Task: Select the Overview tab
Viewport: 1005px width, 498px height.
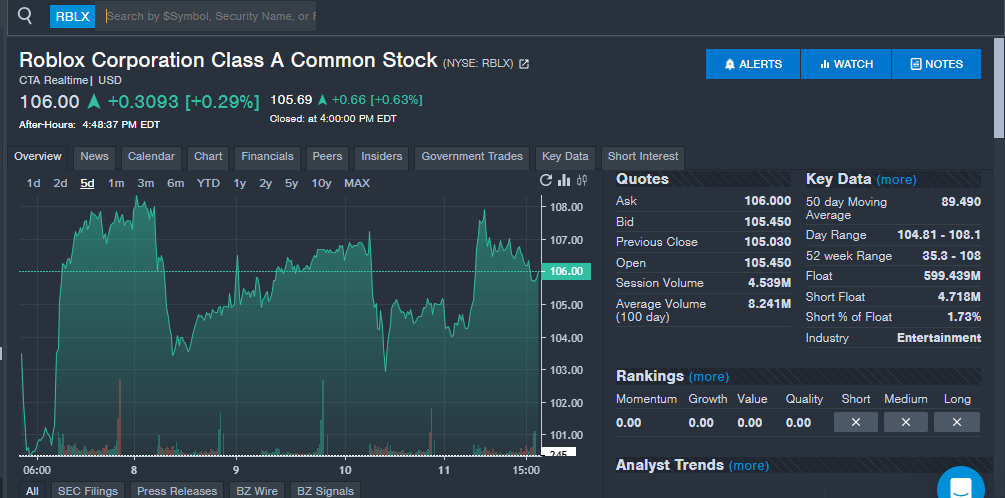Action: click(38, 157)
